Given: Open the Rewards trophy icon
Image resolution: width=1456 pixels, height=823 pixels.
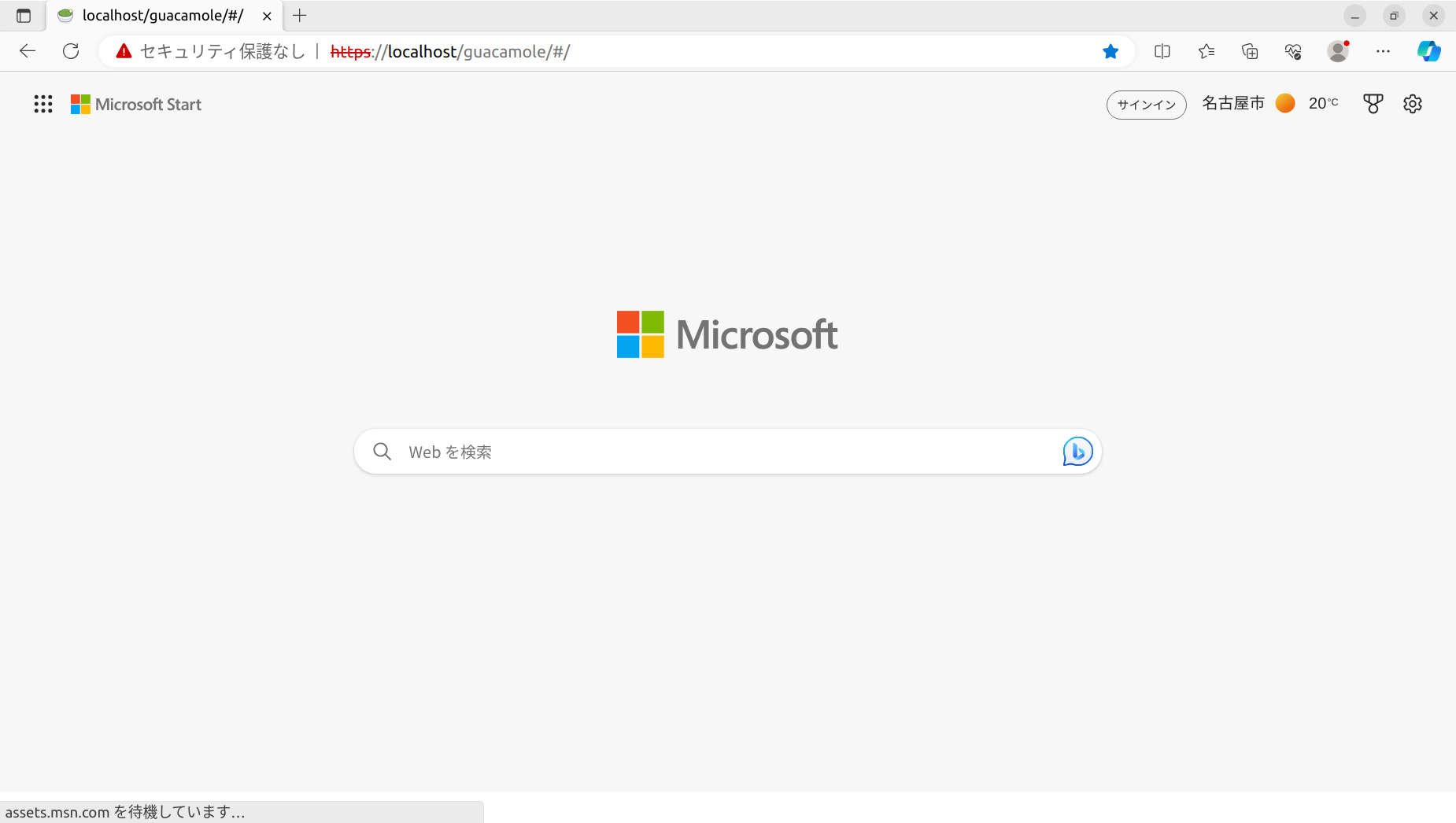Looking at the screenshot, I should click(x=1373, y=104).
